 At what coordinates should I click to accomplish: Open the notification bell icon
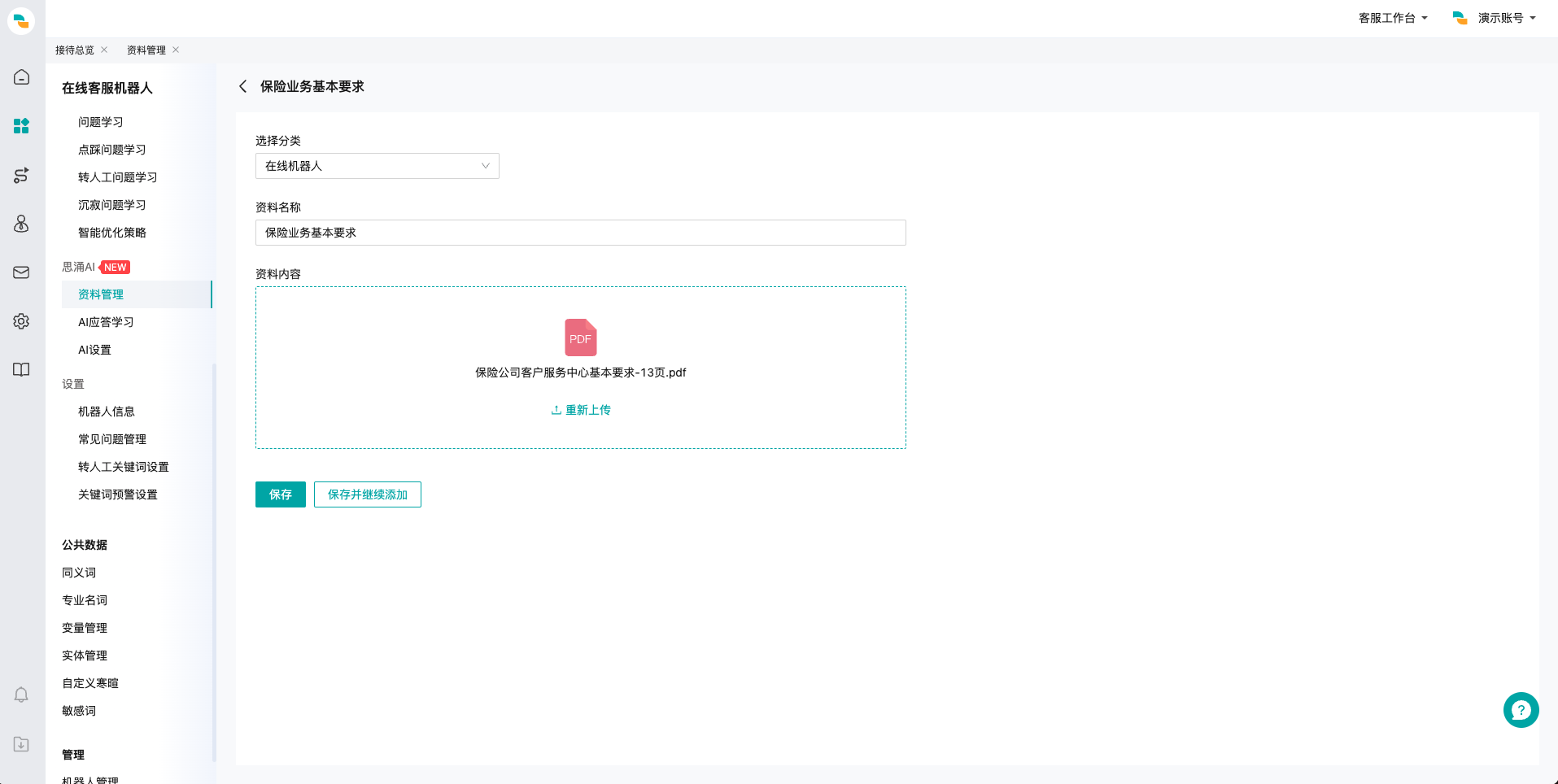pos(21,695)
